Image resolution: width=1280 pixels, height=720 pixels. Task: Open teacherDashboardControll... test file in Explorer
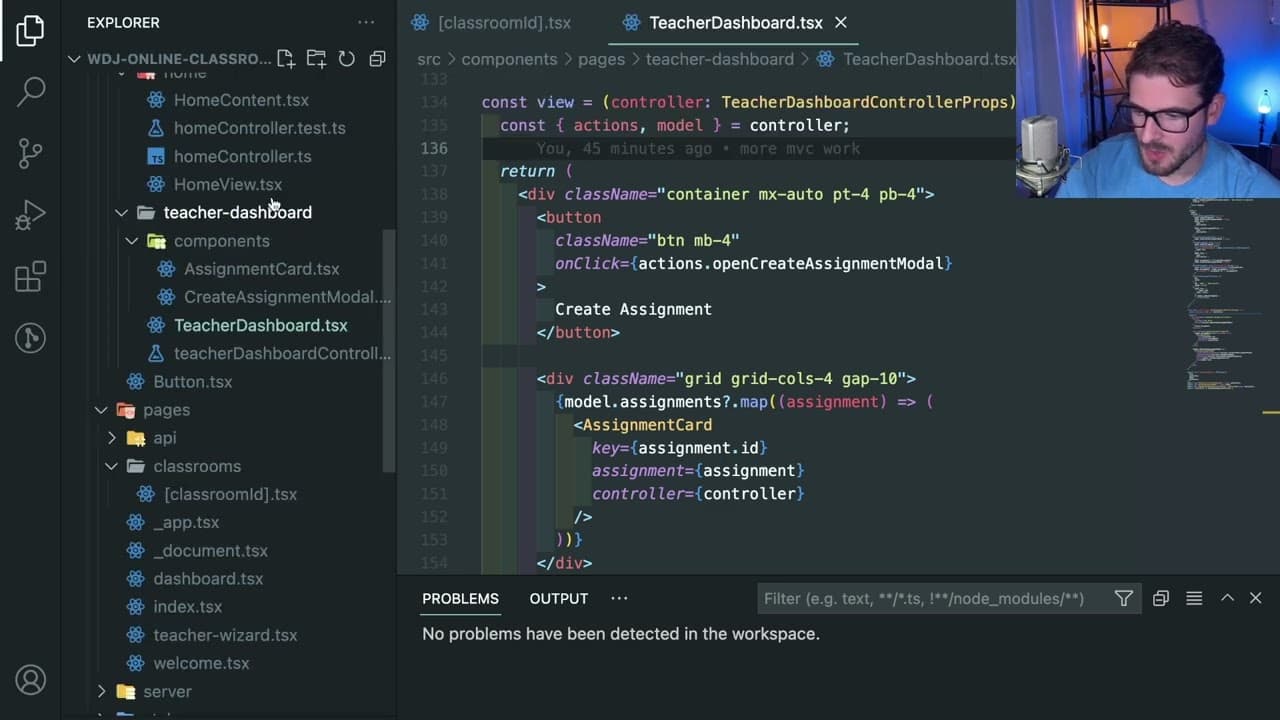[x=282, y=353]
